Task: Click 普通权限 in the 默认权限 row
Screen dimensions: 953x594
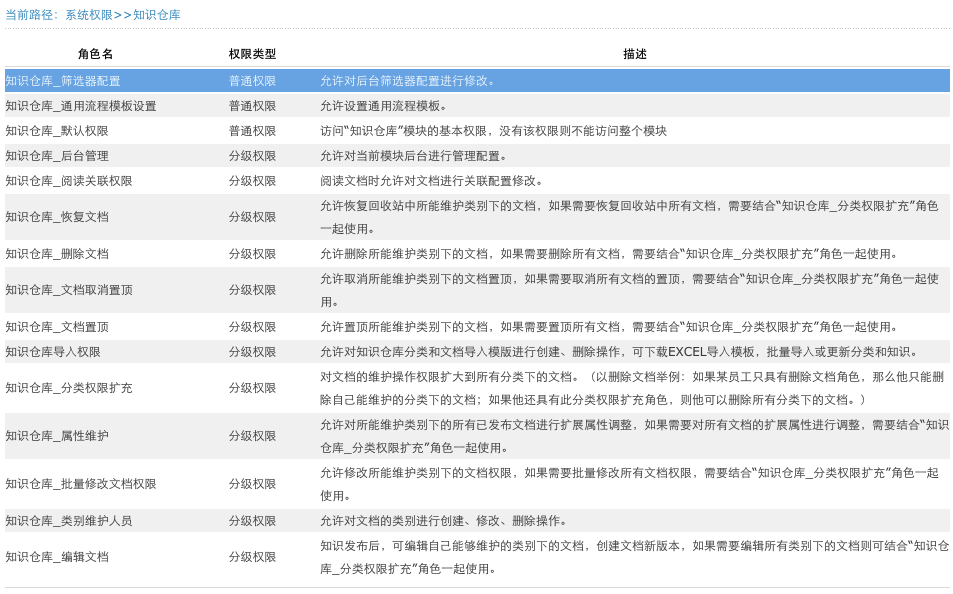Action: (x=252, y=131)
